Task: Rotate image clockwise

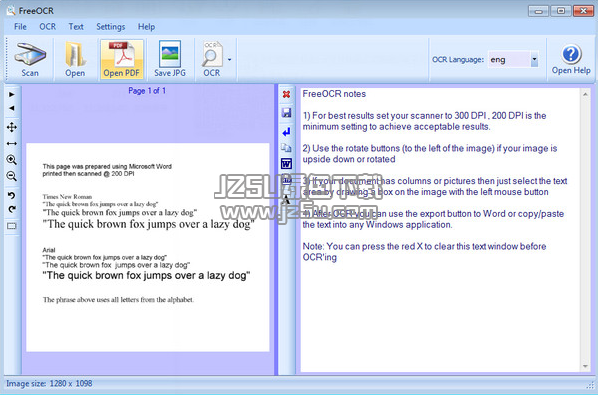Action: tap(12, 209)
